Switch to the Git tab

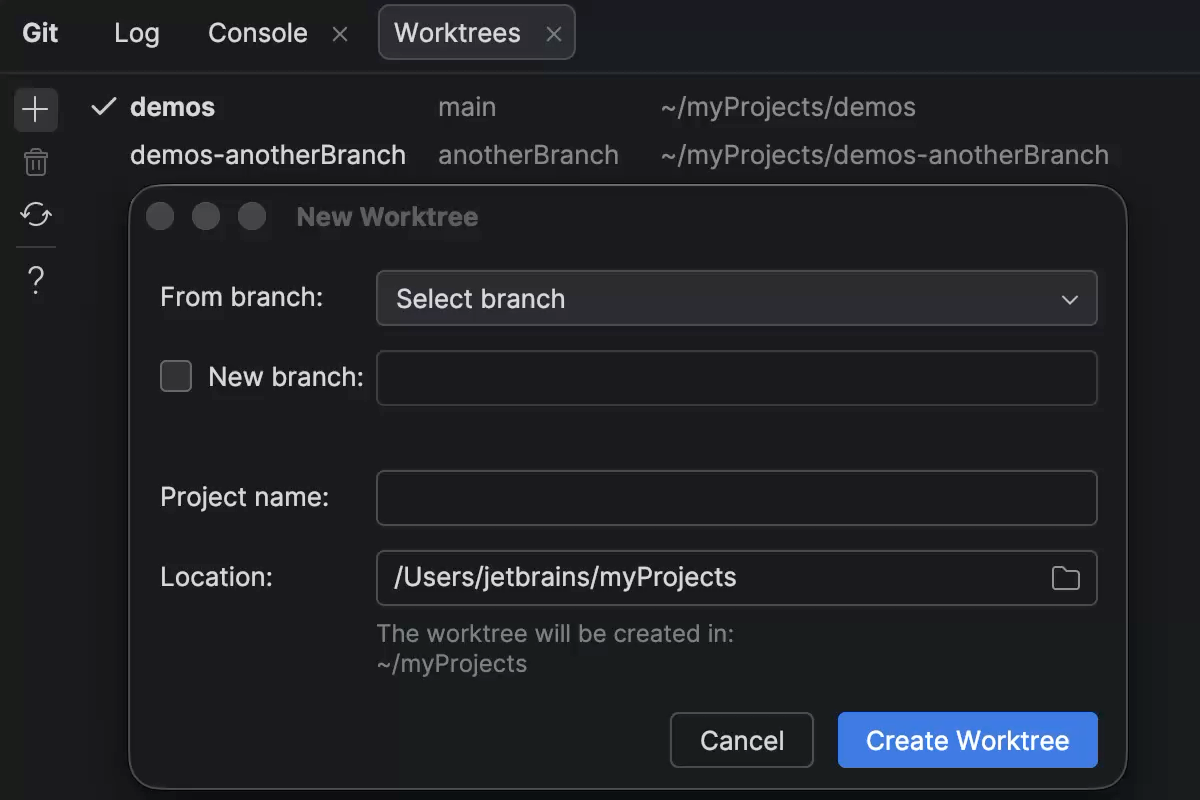[x=40, y=33]
